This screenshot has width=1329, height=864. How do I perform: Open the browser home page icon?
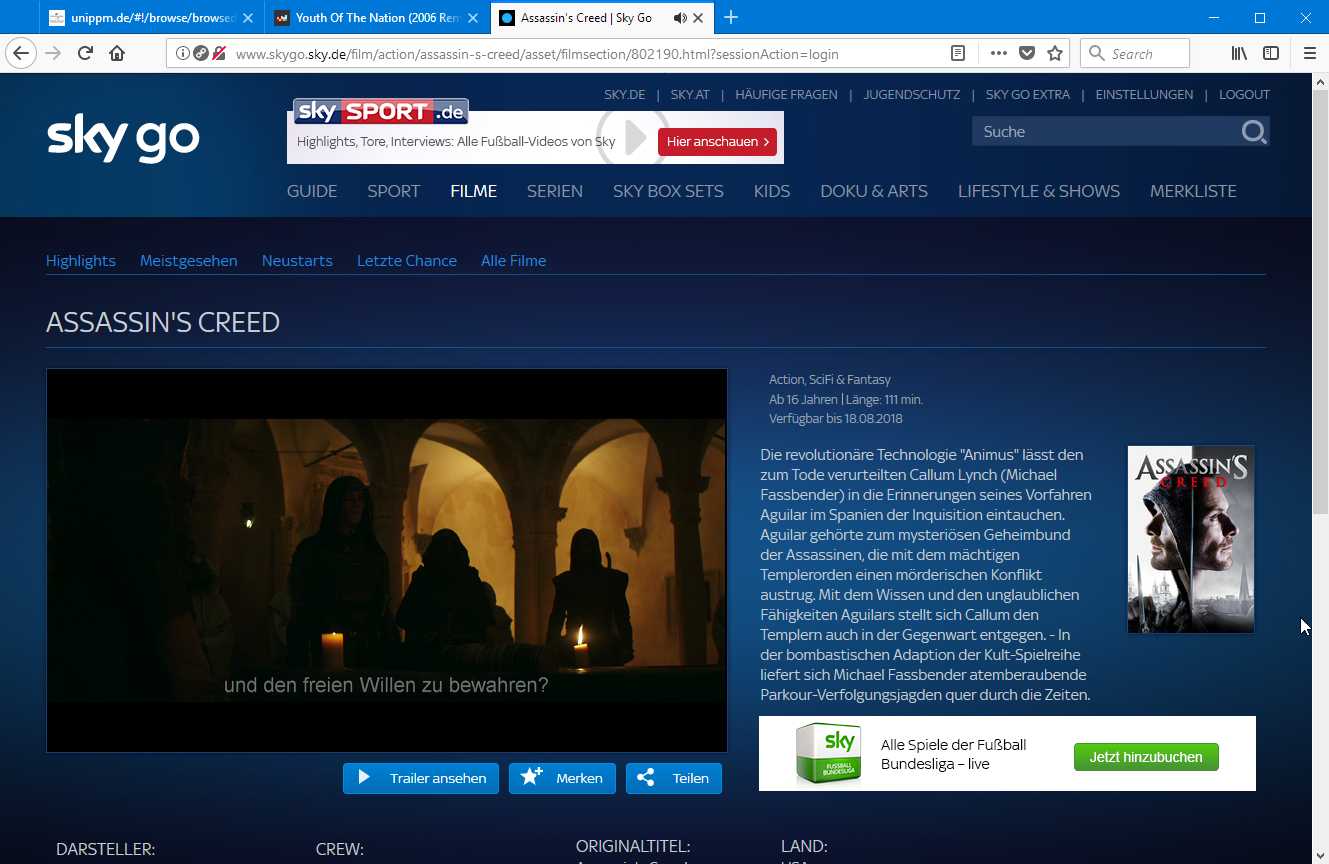click(x=117, y=53)
